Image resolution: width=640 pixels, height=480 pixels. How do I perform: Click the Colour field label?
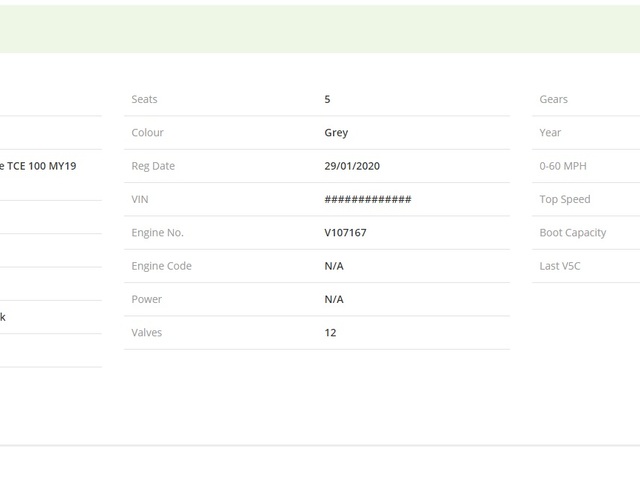coord(147,132)
